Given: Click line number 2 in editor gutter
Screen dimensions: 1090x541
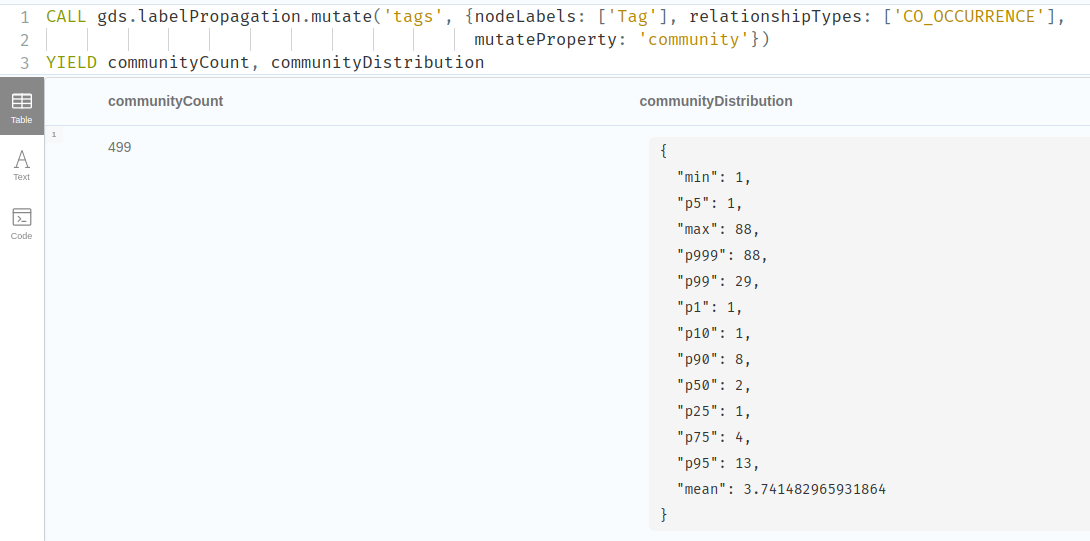Looking at the screenshot, I should click(x=24, y=39).
